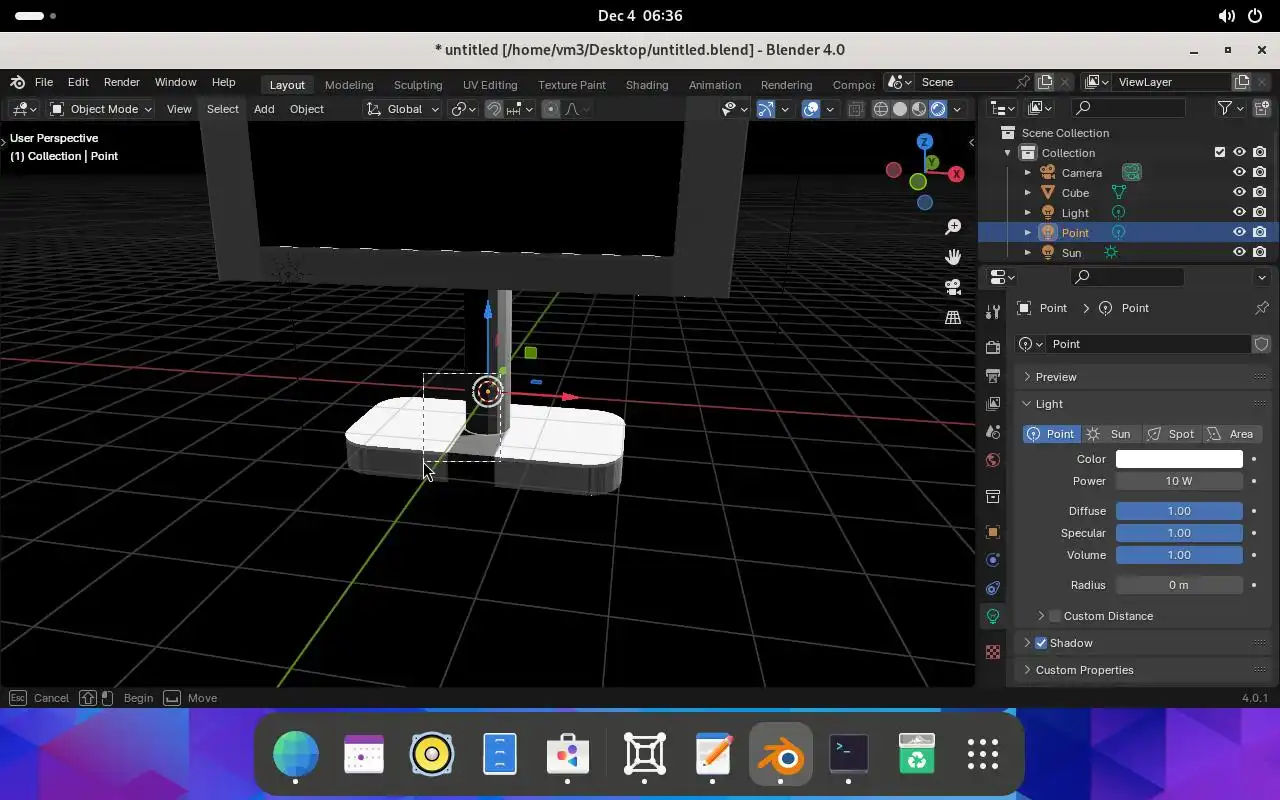Collapse the Collection tree arrow
Image resolution: width=1280 pixels, height=800 pixels.
point(1007,153)
